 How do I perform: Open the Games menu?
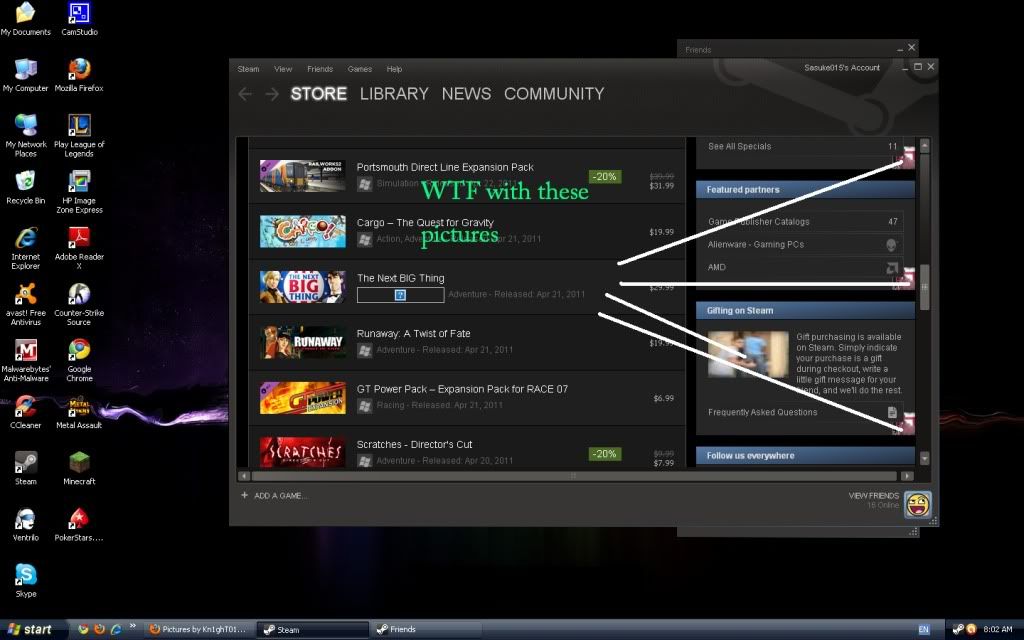pos(360,69)
